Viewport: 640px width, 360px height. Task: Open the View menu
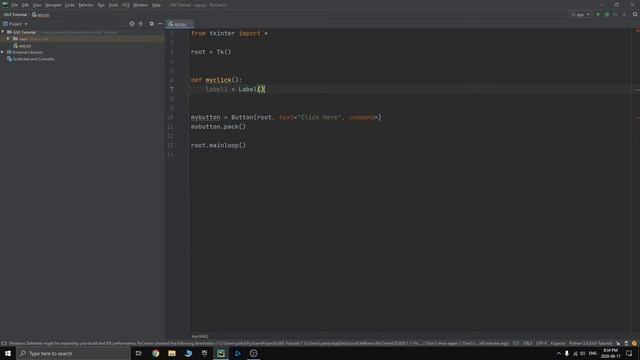point(37,5)
